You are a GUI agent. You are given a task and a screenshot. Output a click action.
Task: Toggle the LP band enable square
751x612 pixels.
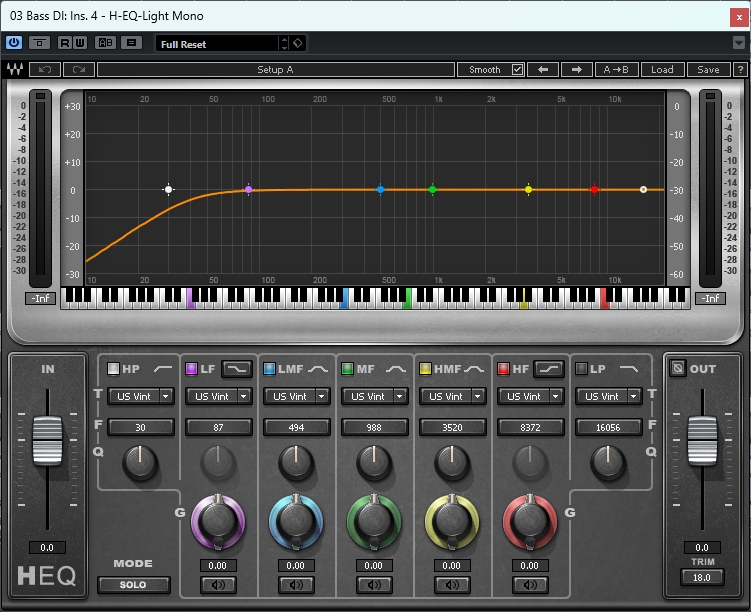[581, 369]
